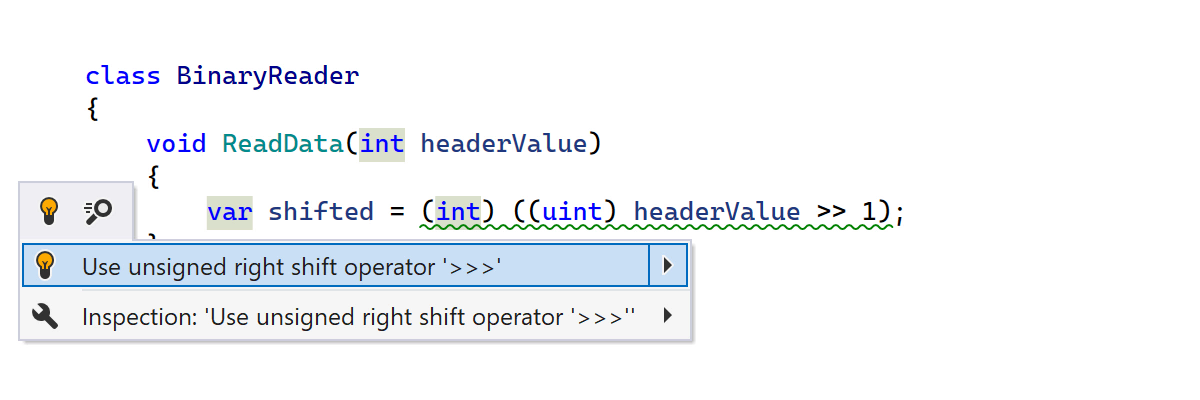This screenshot has width=1200, height=400.
Task: Click the >> shift operator in code
Action: point(831,212)
